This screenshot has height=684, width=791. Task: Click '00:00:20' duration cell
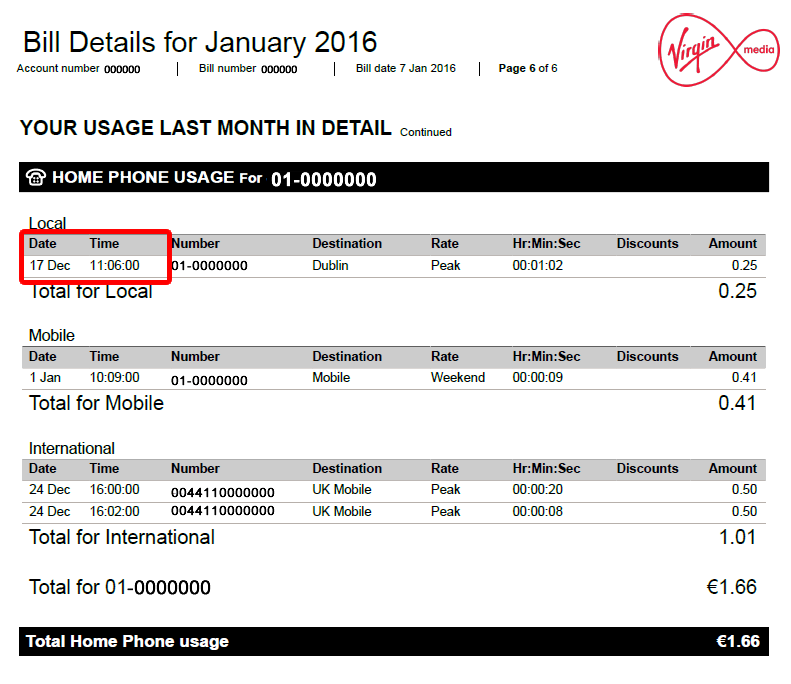point(537,489)
